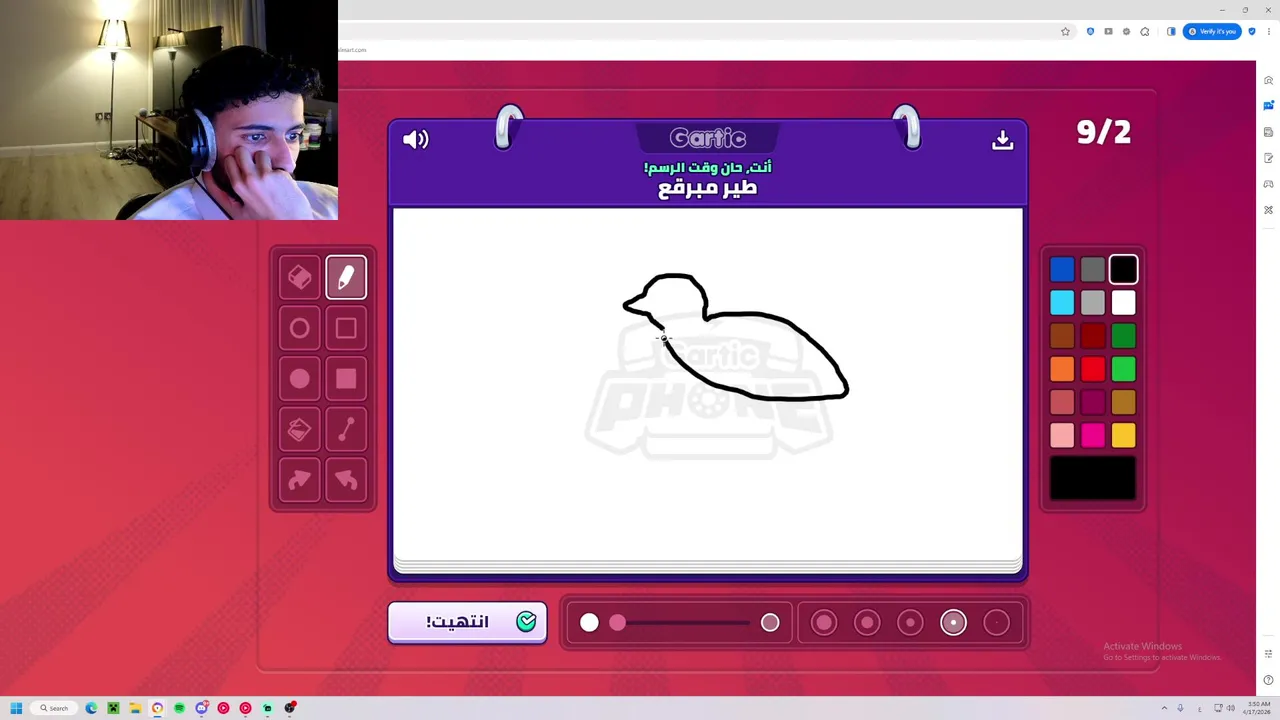Screen dimensions: 1280x720
Task: Click the right-pointing curved arrow tool
Action: (300, 480)
